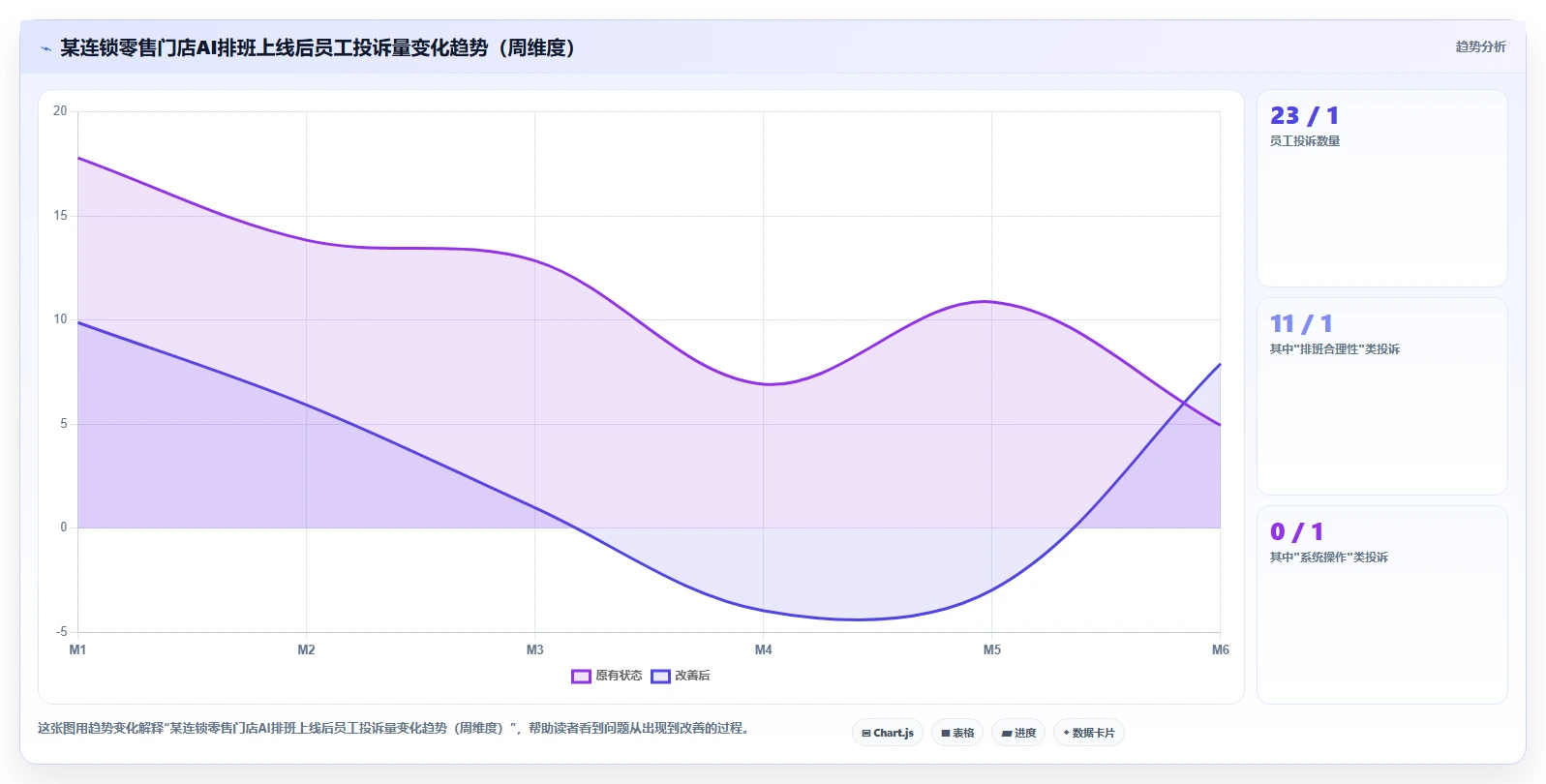Click the M4 x-axis label
This screenshot has height=784, width=1546.
pyautogui.click(x=763, y=649)
